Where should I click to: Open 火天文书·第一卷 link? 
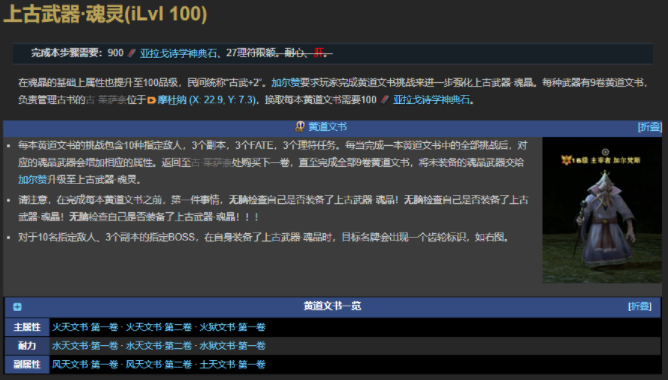[85, 327]
